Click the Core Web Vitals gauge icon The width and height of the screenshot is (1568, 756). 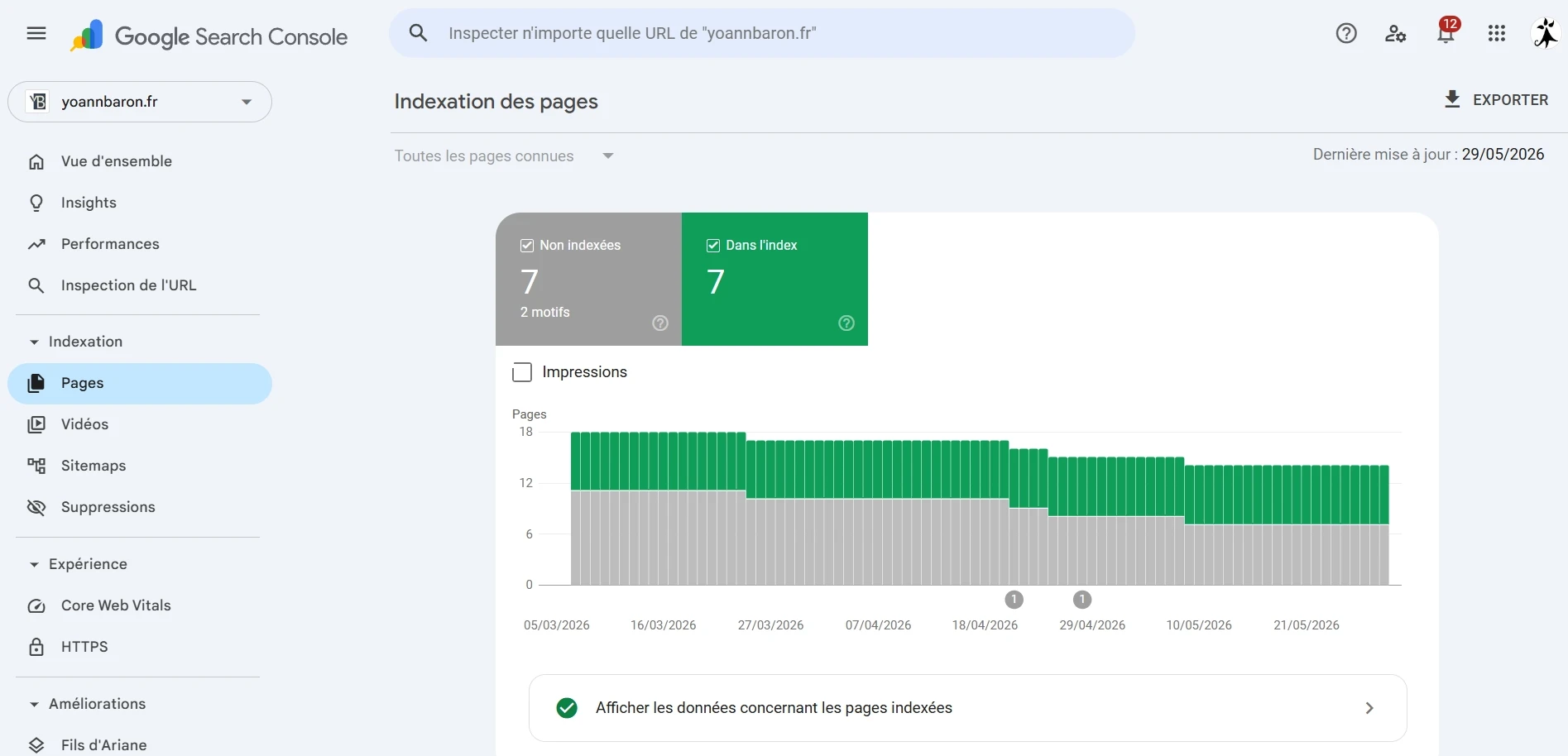(36, 605)
